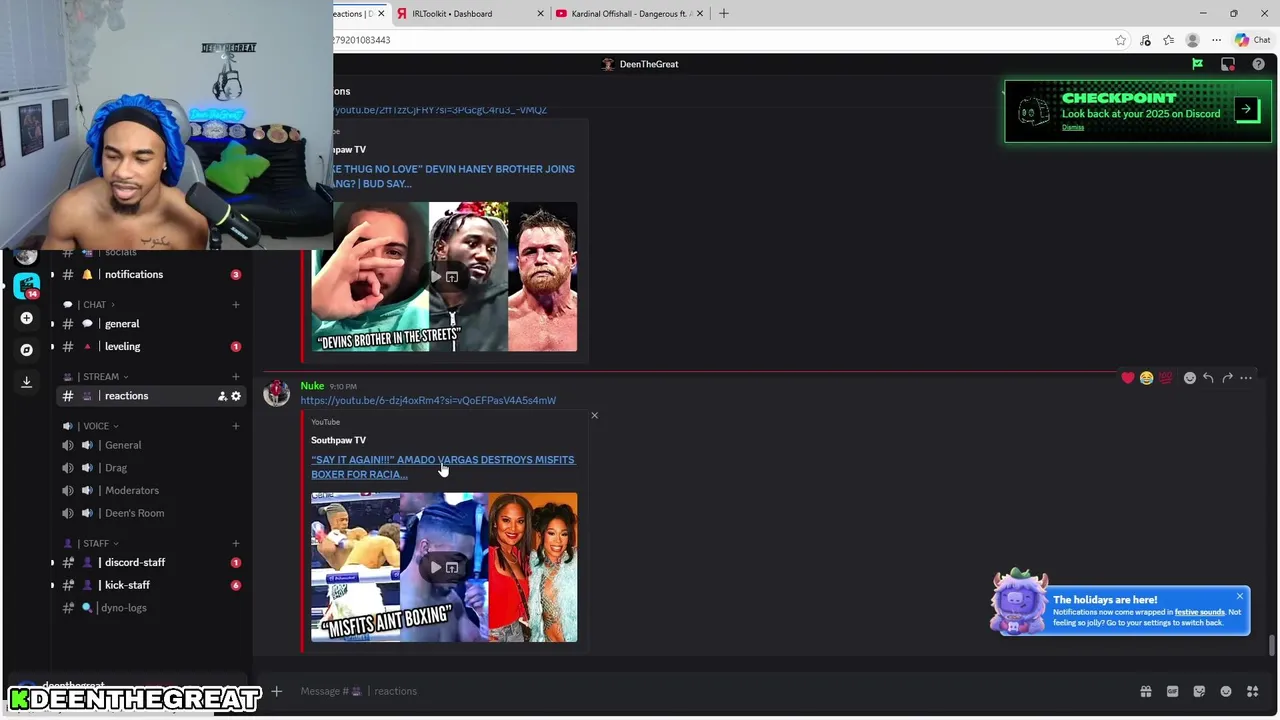Click the gift icon in message bar
This screenshot has height=720, width=1280.
[x=1146, y=691]
